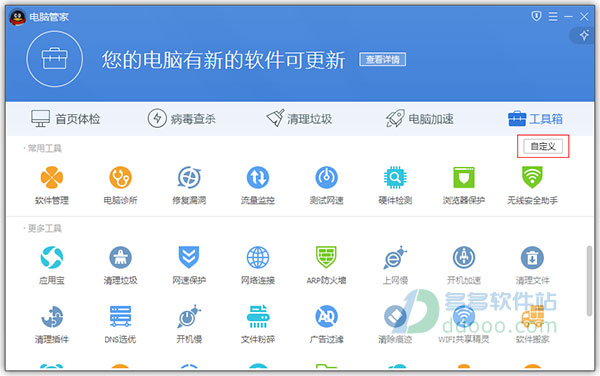This screenshot has height=376, width=600.
Task: Click the toolbox circle icon in header
Action: tap(54, 59)
